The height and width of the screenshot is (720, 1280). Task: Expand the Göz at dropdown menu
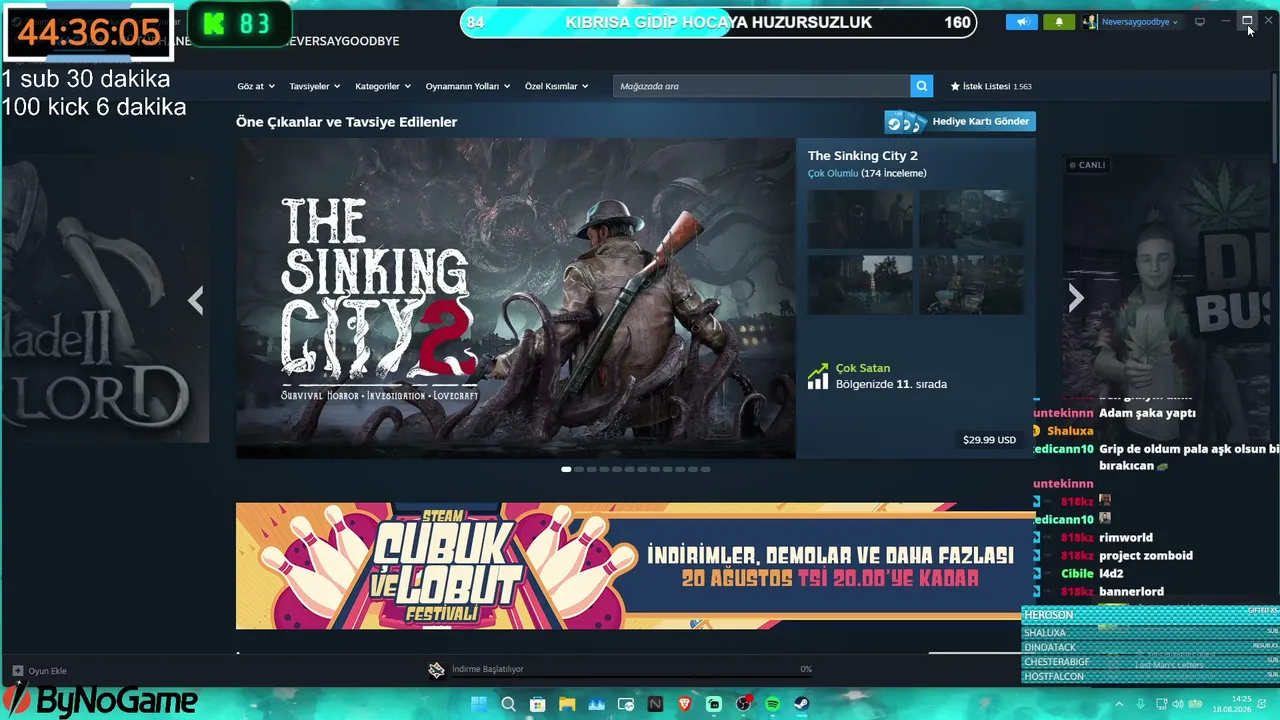tap(256, 86)
